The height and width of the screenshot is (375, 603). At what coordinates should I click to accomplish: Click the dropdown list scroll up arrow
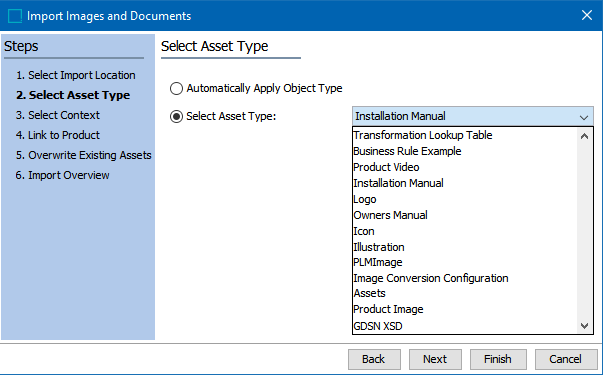(584, 136)
